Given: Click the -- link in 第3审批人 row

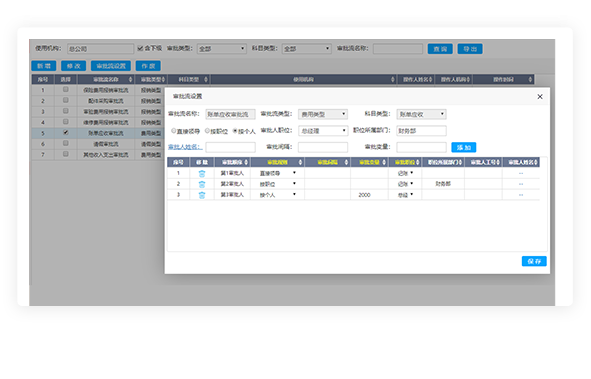Looking at the screenshot, I should 521,195.
